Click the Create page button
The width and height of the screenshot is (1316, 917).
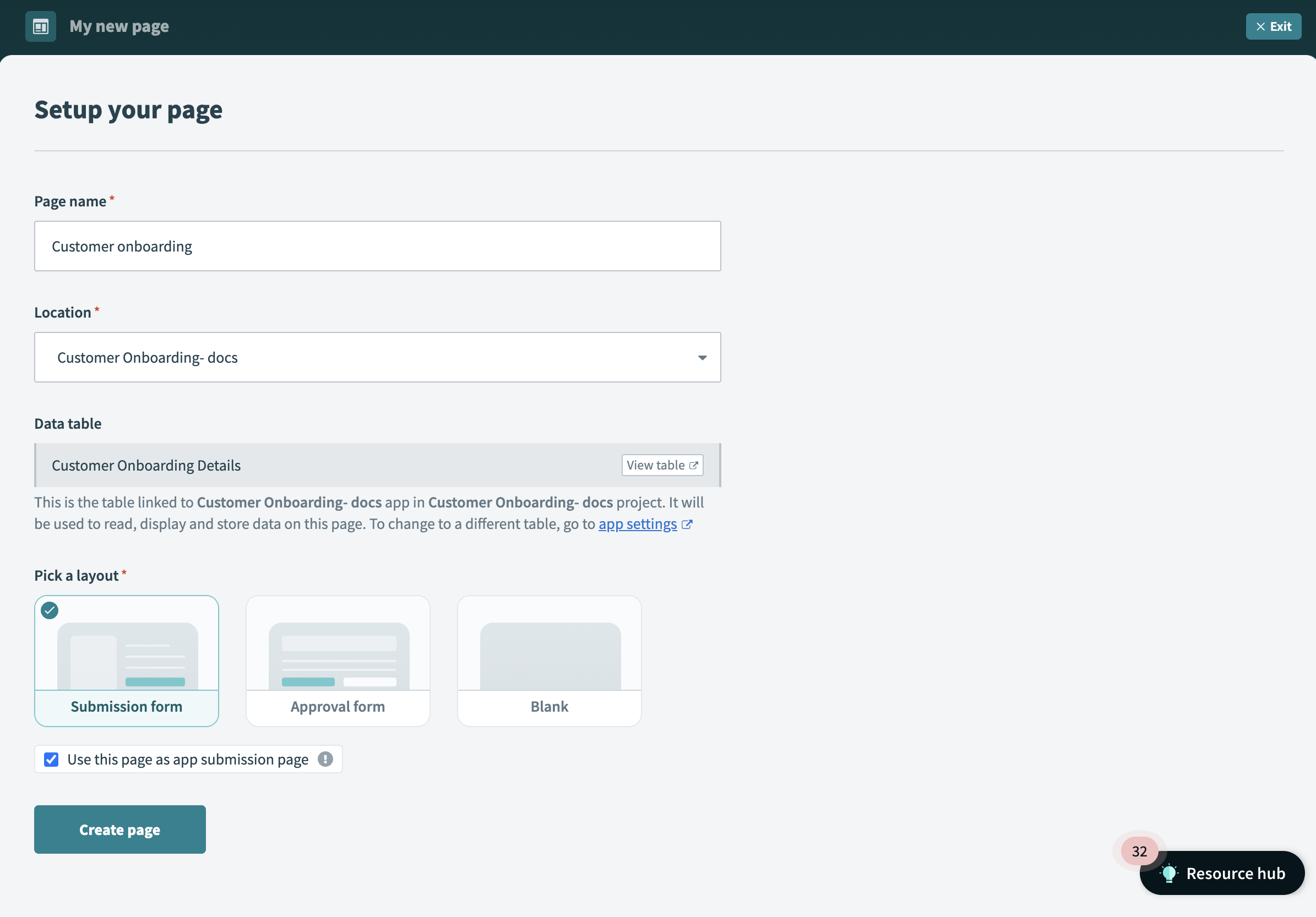[119, 829]
